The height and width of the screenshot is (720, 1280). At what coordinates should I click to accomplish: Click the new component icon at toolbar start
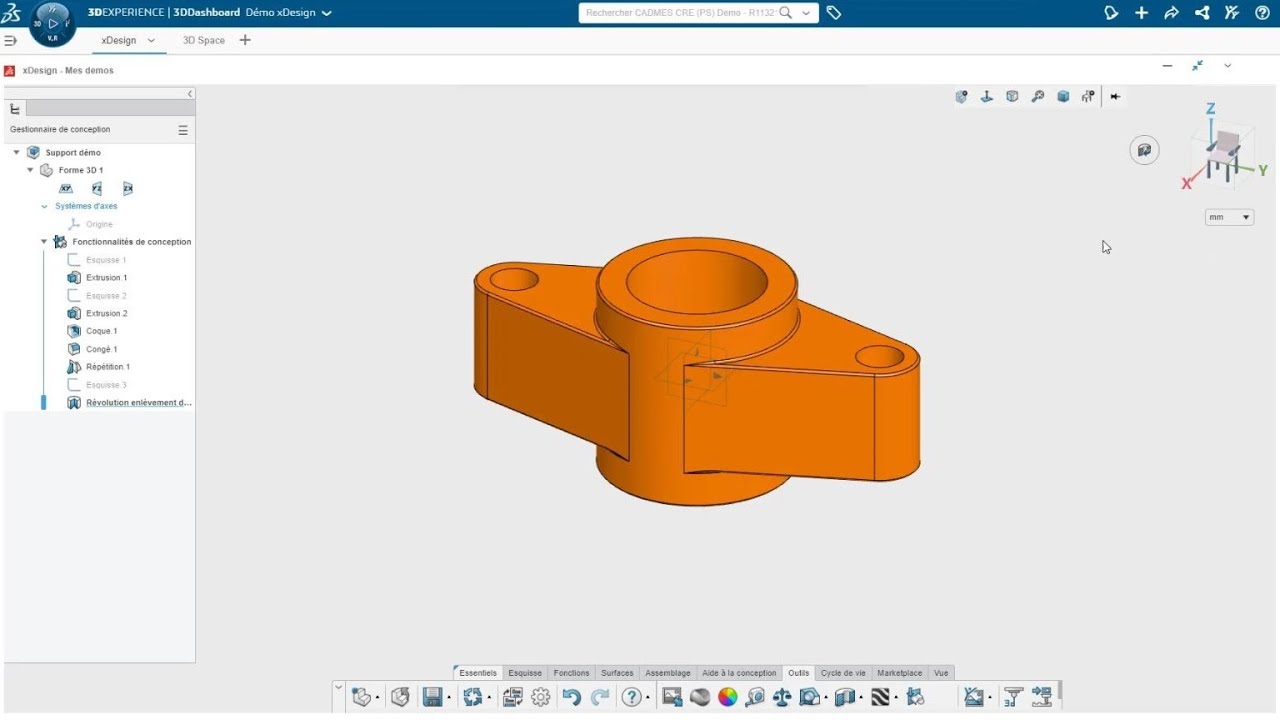tap(362, 697)
